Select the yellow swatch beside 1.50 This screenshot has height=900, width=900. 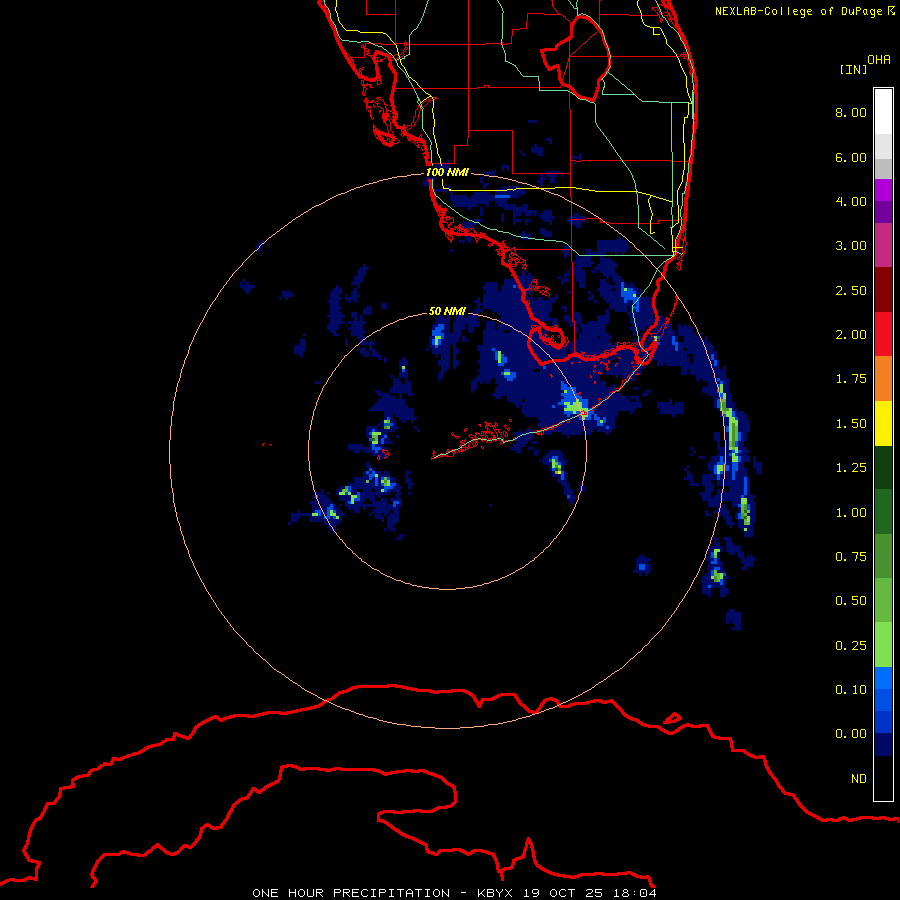[883, 423]
